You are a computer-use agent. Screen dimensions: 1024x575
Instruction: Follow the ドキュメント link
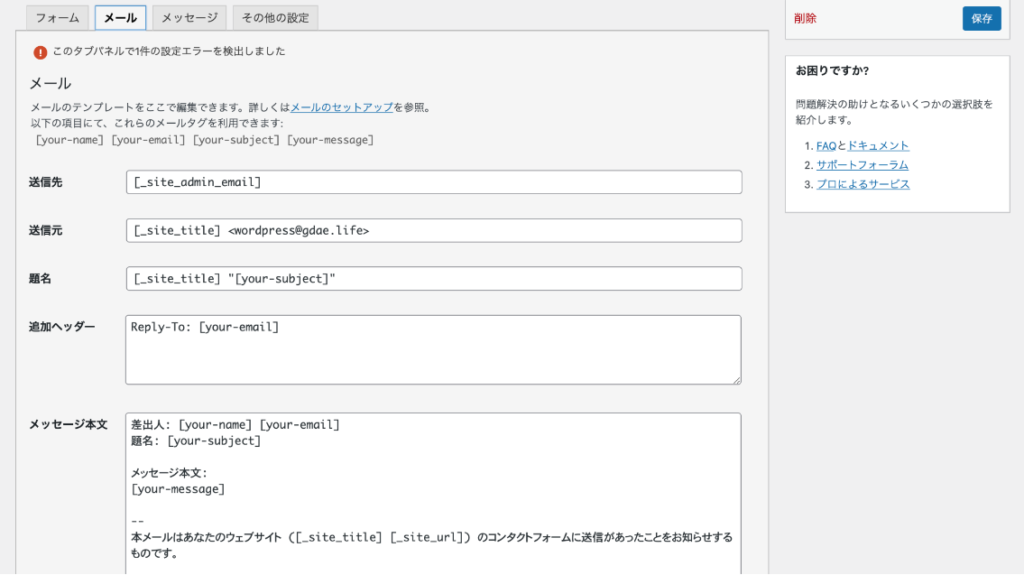(x=878, y=146)
